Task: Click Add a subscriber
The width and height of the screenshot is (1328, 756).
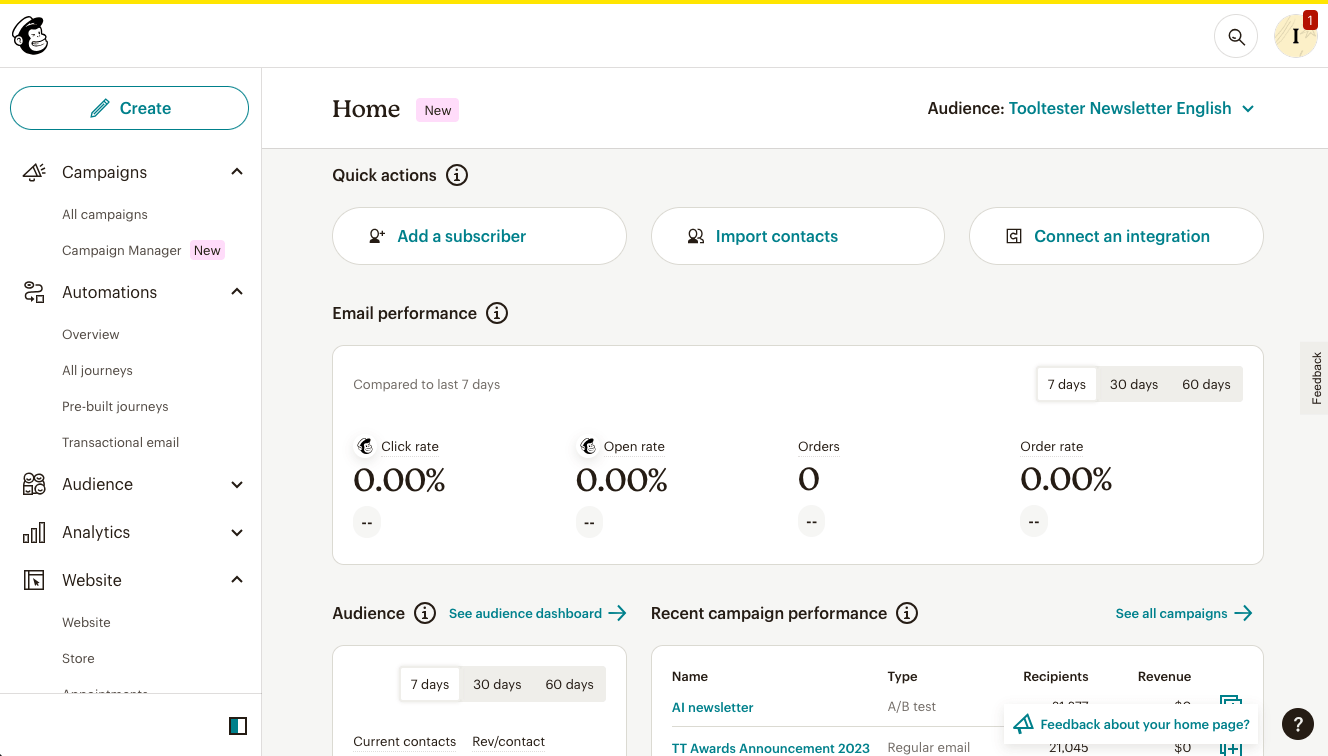Action: point(479,236)
